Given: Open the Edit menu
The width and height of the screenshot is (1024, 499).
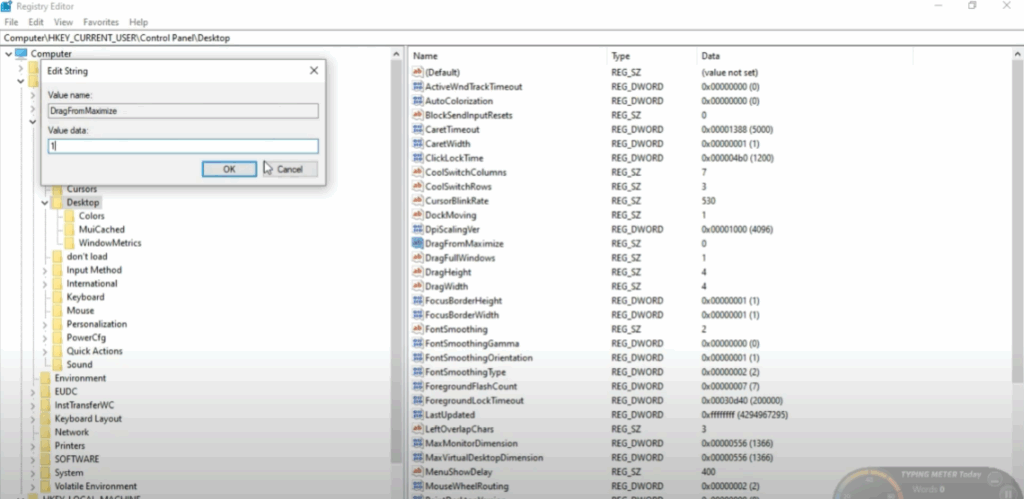Looking at the screenshot, I should coord(36,21).
